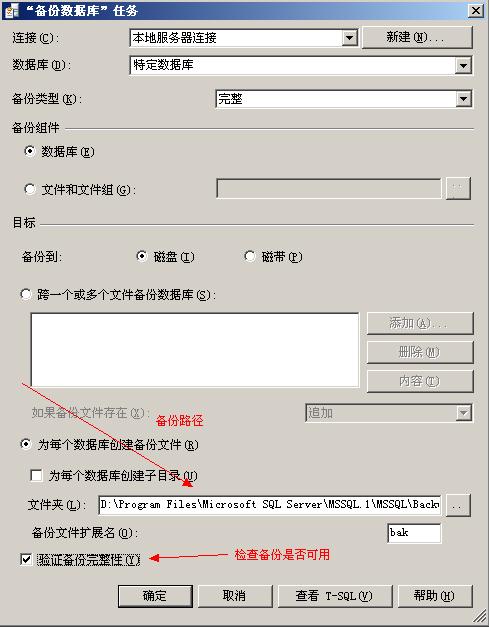Click the folder browse ellipsis button
The image size is (489, 627).
click(x=458, y=505)
